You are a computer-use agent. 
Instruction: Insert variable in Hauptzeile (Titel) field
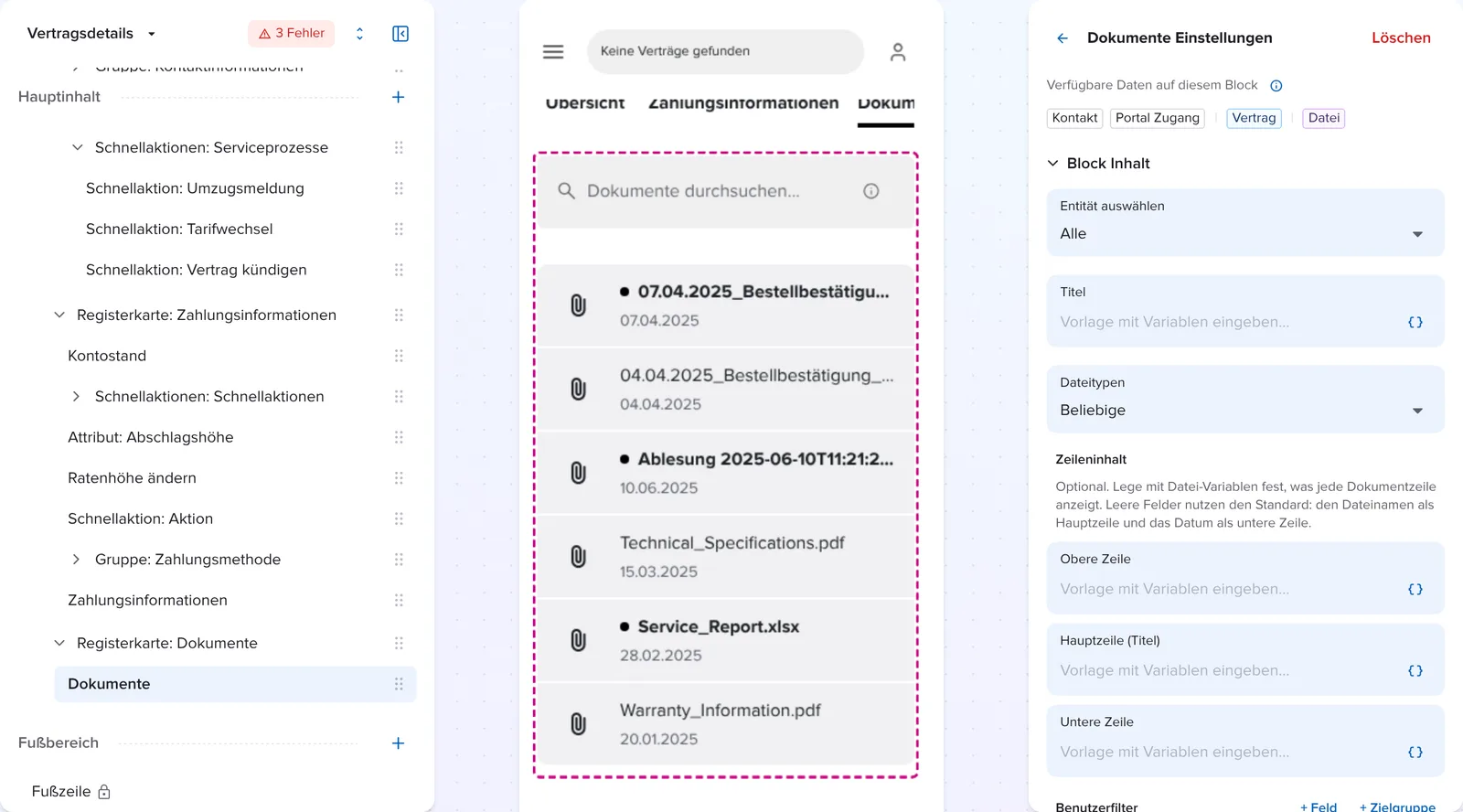(1415, 670)
